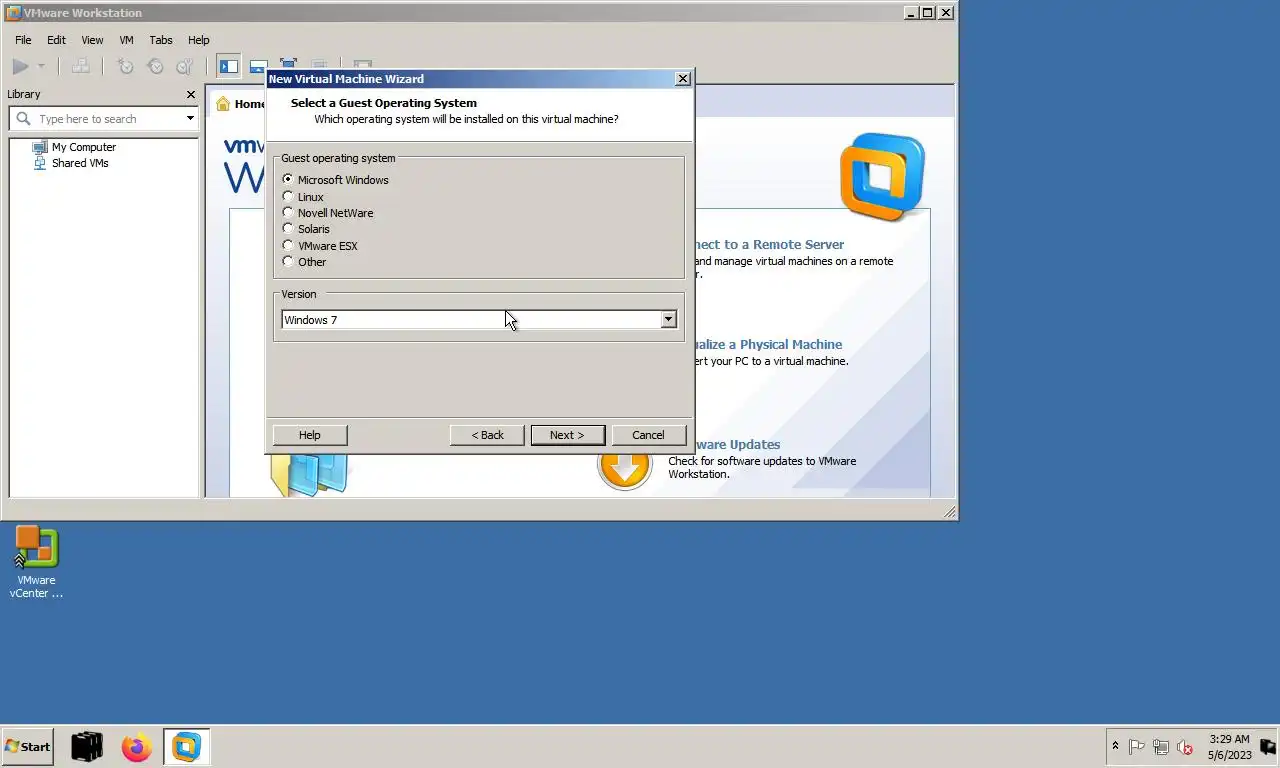The image size is (1280, 768).
Task: Click the Library search magnifier icon
Action: pyautogui.click(x=24, y=119)
